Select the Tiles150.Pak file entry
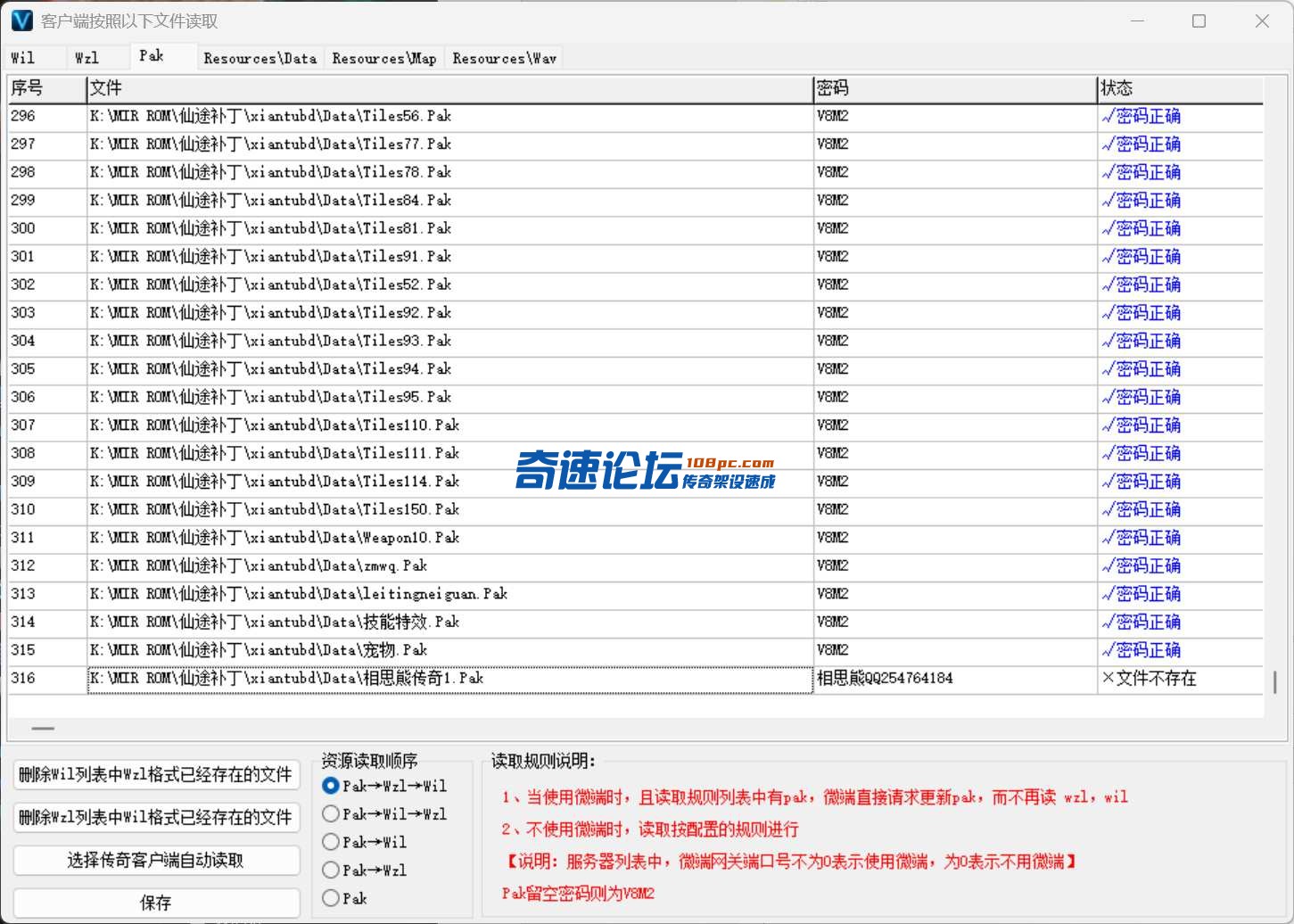 [x=449, y=509]
